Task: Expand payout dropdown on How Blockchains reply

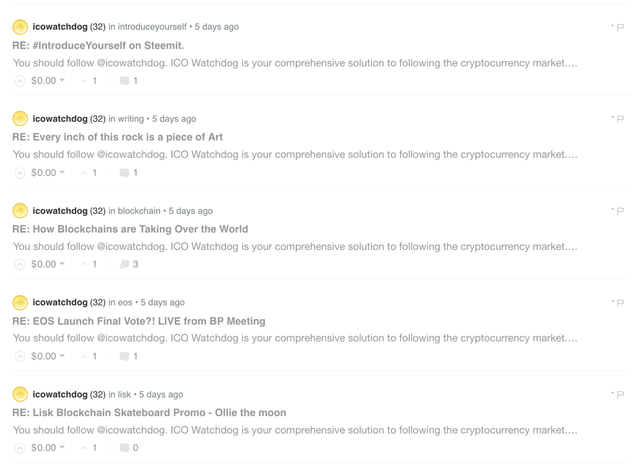Action: pos(62,265)
